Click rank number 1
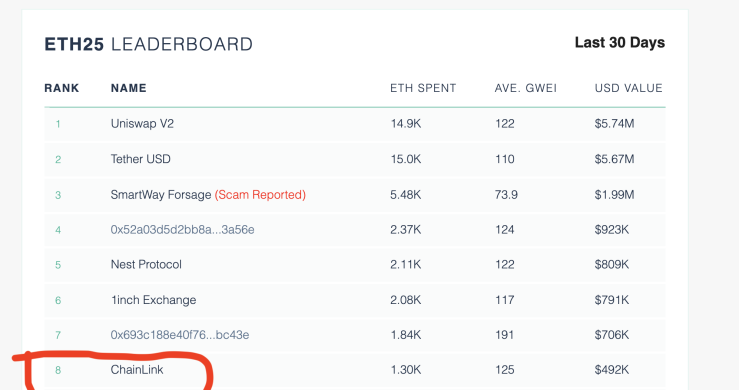The width and height of the screenshot is (739, 390). [58, 124]
